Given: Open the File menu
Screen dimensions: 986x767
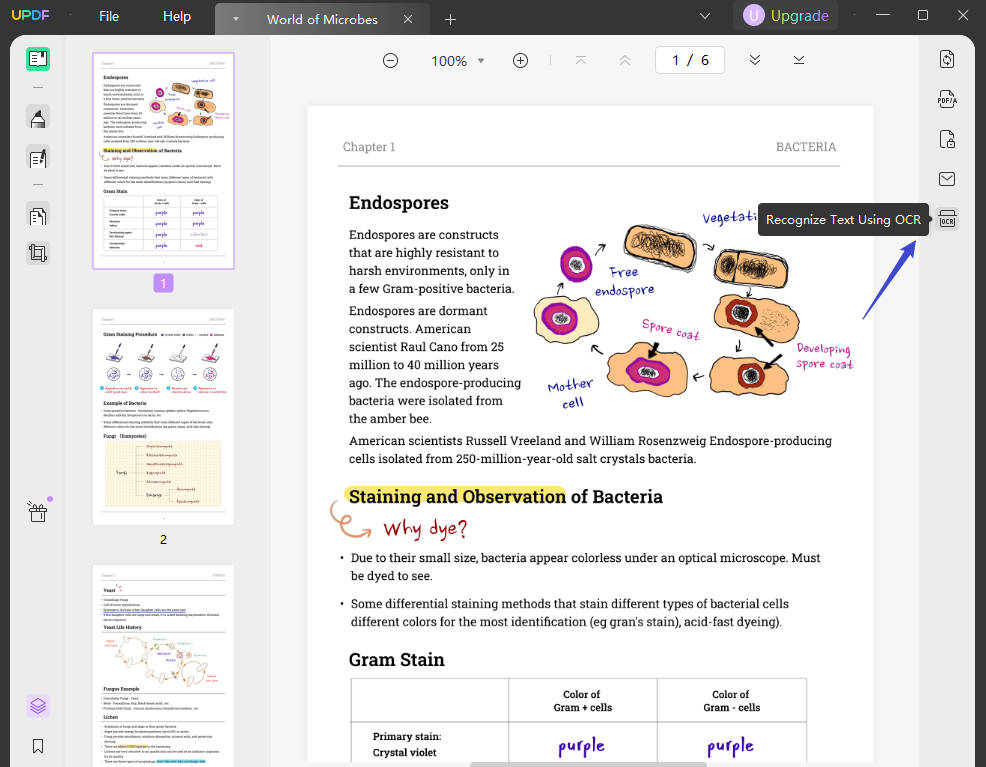Looking at the screenshot, I should 109,17.
